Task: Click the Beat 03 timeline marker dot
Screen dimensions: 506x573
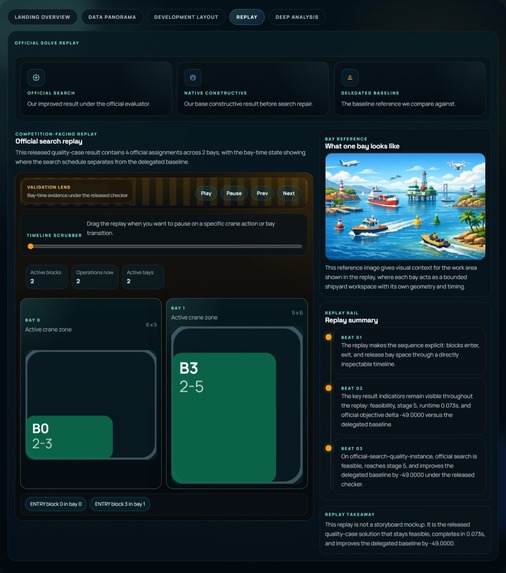Action: [328, 448]
